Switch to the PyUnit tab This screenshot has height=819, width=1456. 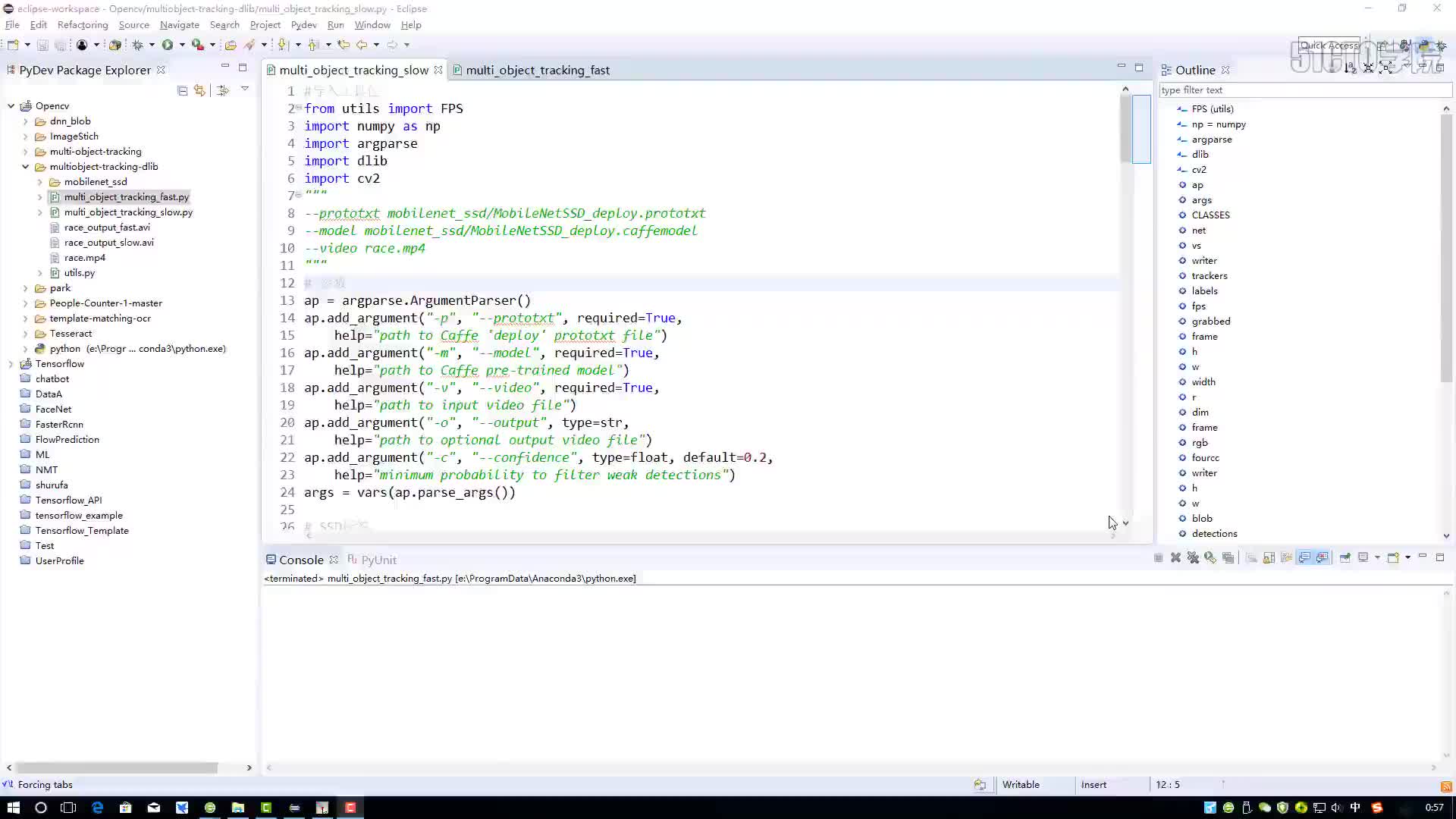point(372,560)
